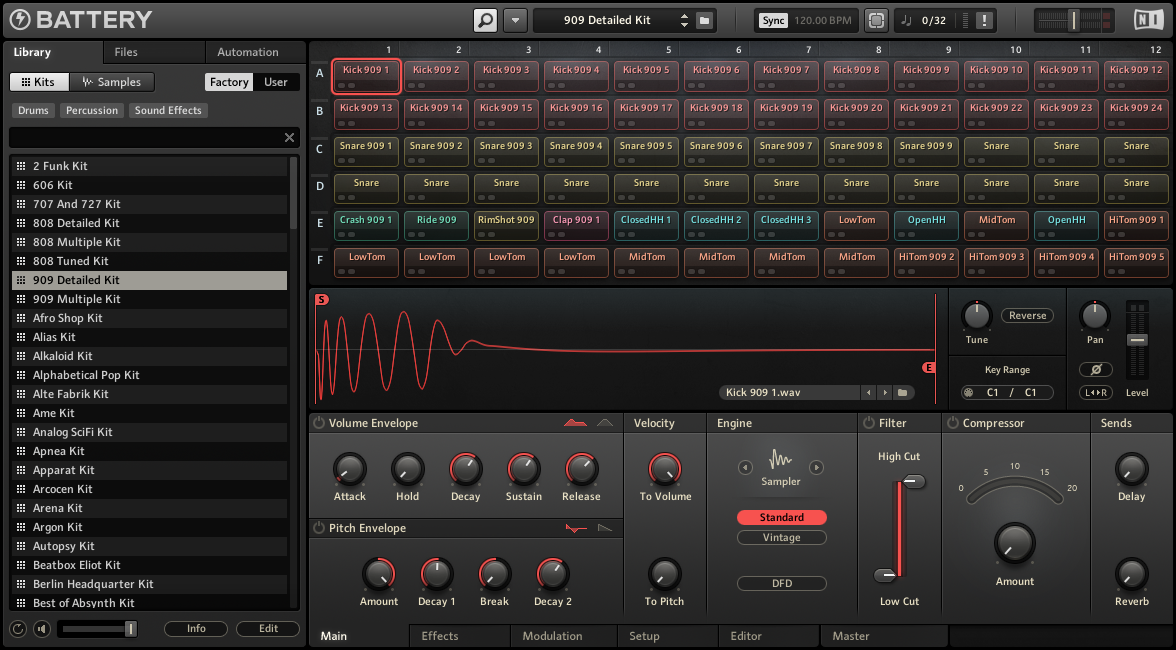This screenshot has height=650, width=1176.
Task: Click the Reverb send knob
Action: [1131, 574]
